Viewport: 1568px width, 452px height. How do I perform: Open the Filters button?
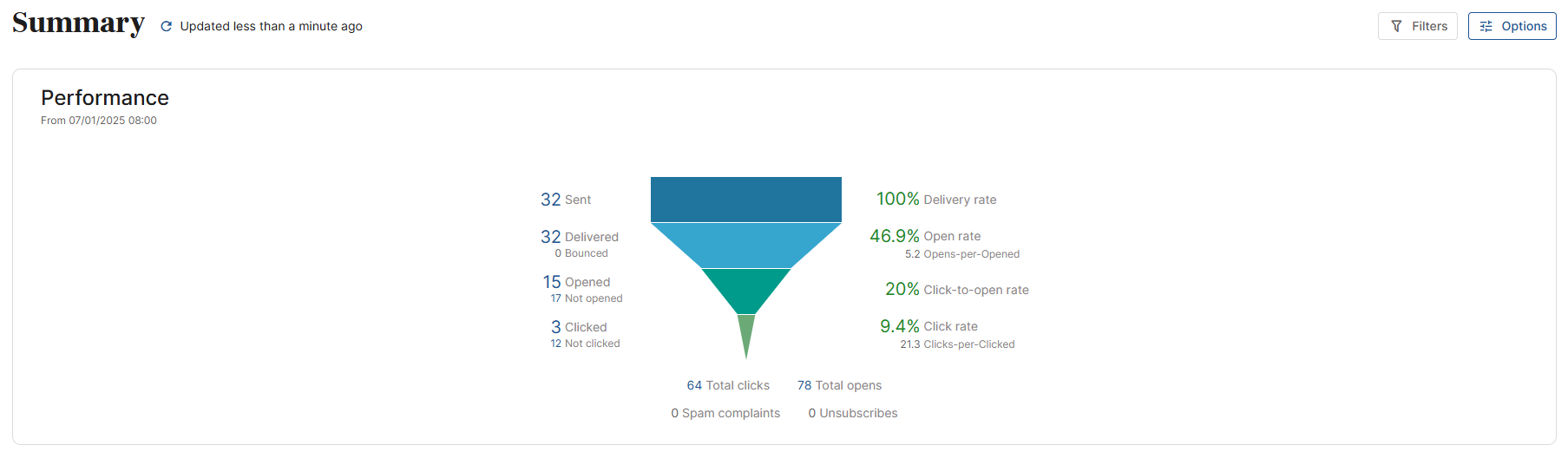[1417, 26]
